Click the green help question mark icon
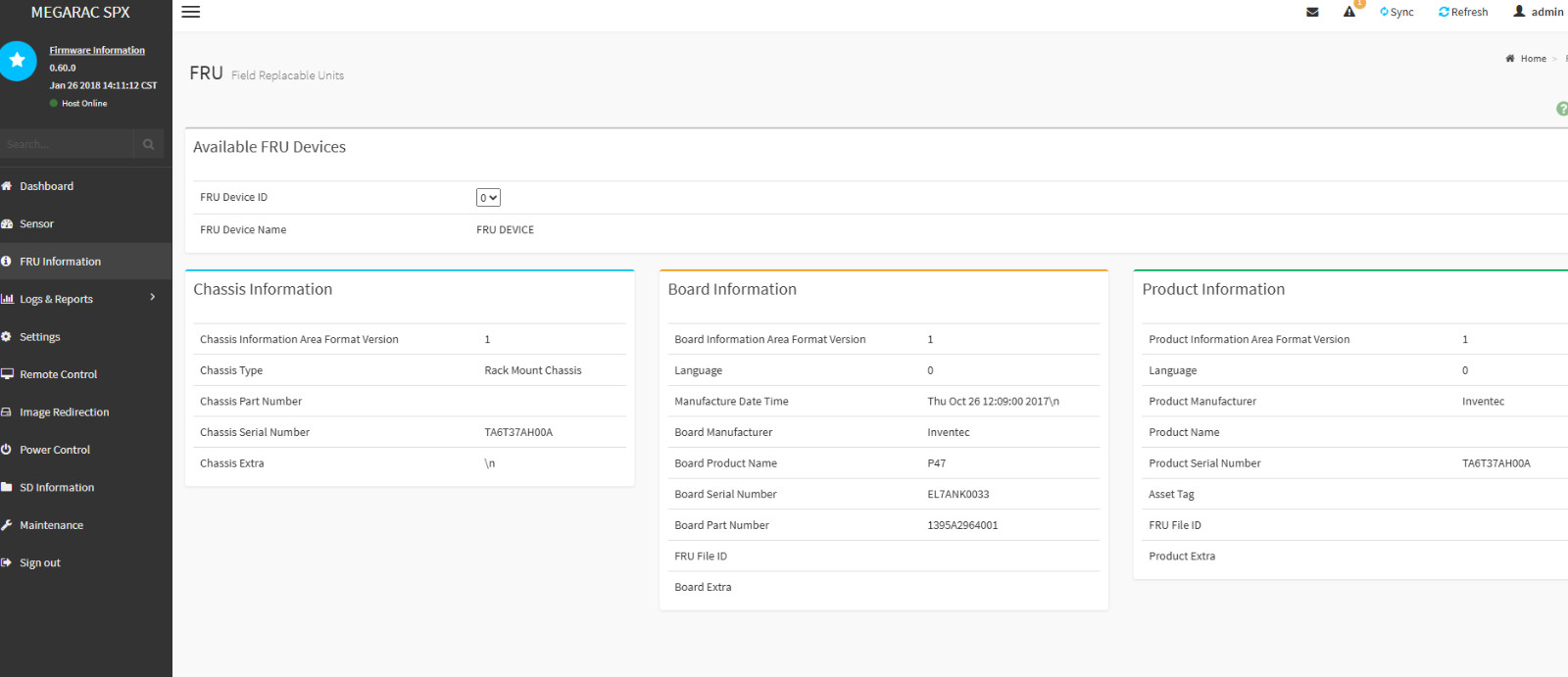Image resolution: width=1568 pixels, height=677 pixels. pyautogui.click(x=1562, y=109)
